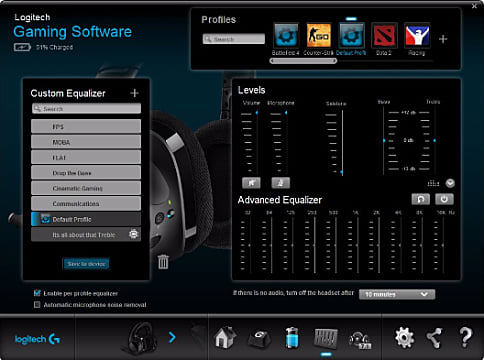Screen dimensions: 484x360
Task: Close the Logitech Gaming Software window
Action: click(475, 6)
